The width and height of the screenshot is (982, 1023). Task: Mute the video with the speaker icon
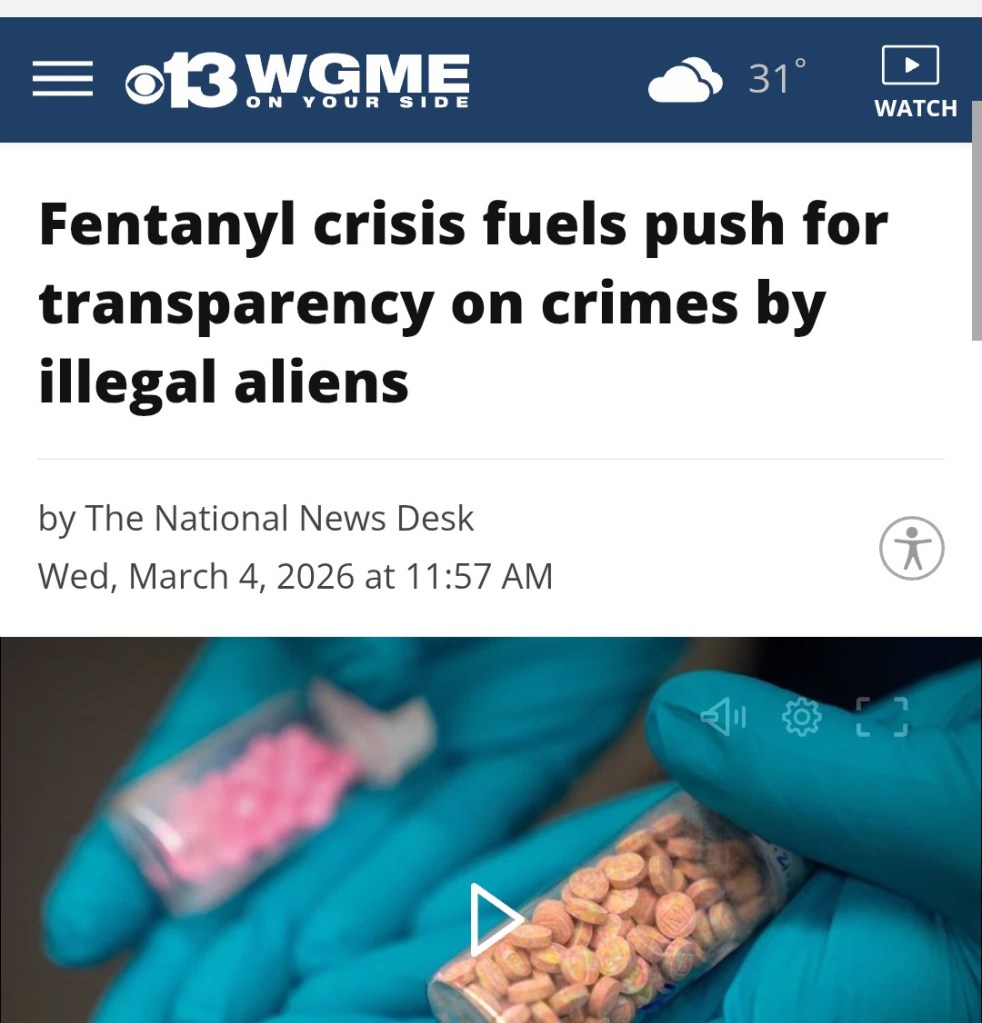[x=723, y=716]
